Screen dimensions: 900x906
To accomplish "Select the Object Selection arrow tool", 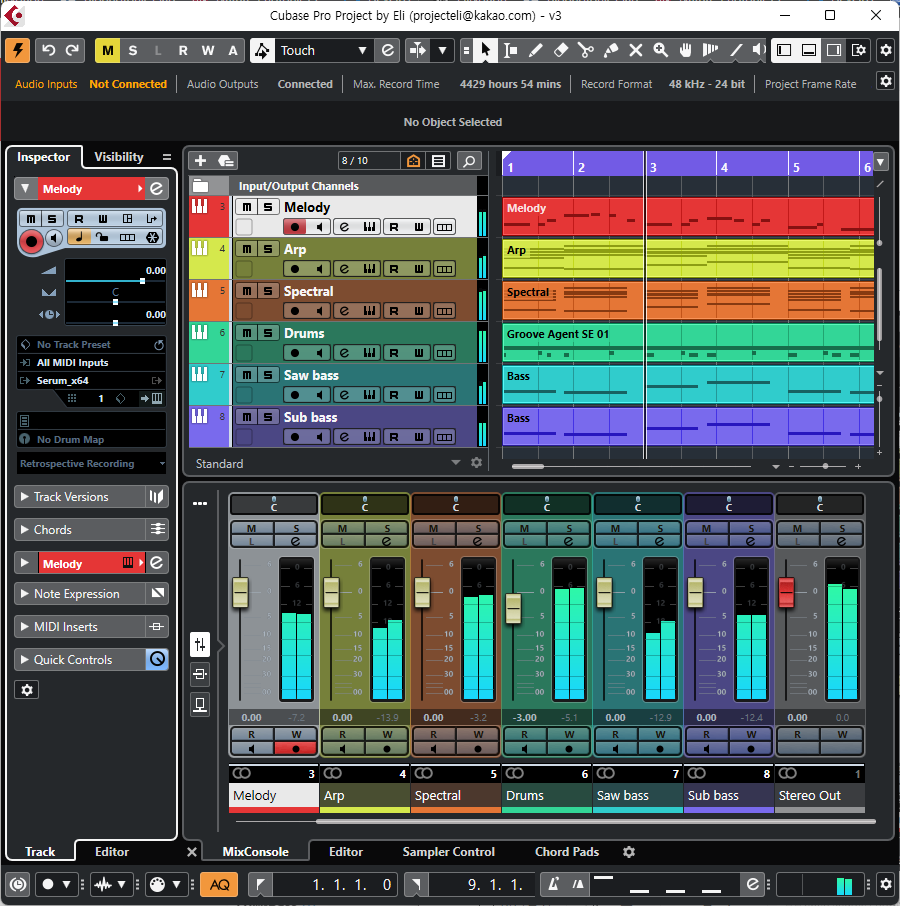I will pos(485,51).
